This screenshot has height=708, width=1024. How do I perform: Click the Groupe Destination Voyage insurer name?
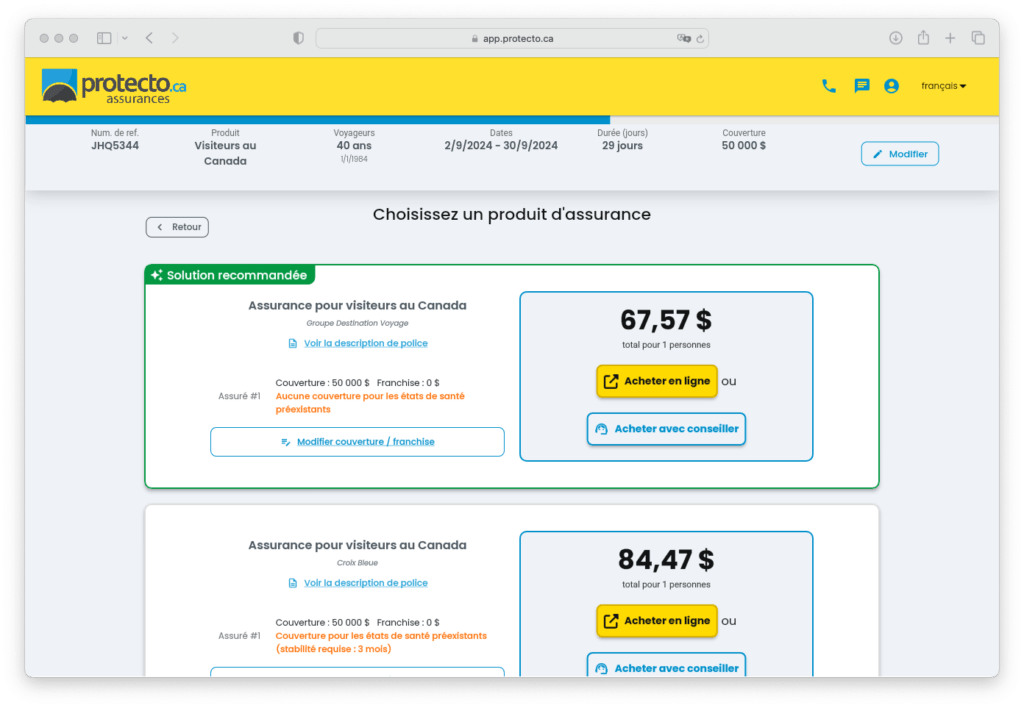coord(357,323)
